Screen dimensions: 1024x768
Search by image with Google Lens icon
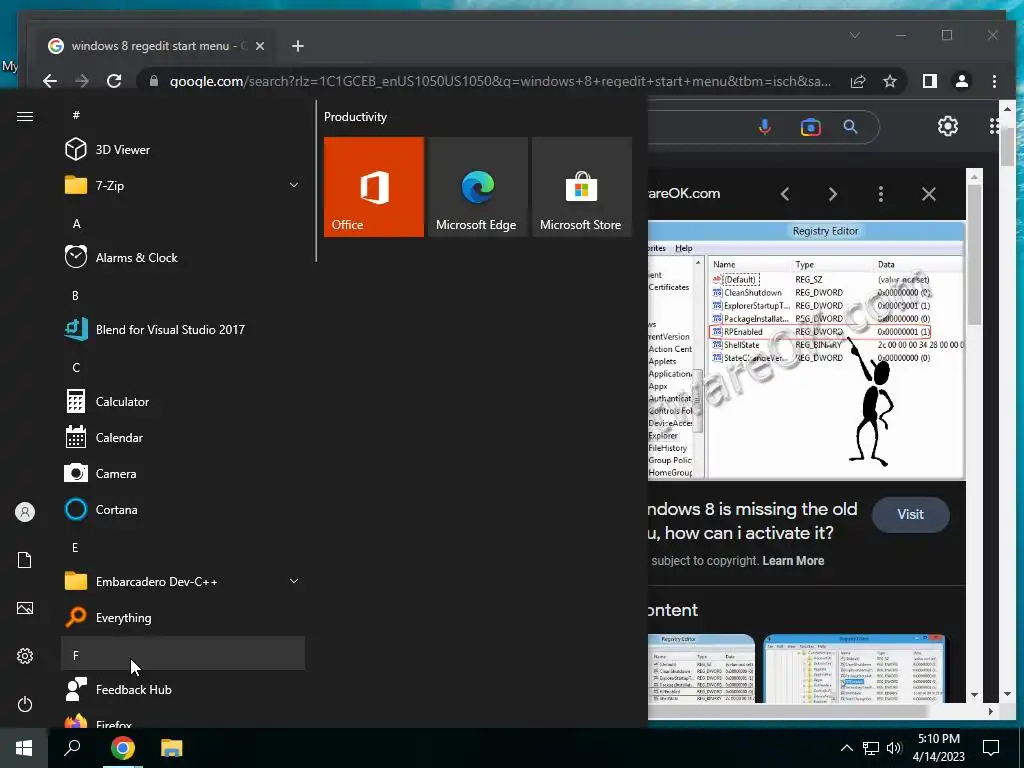pos(810,127)
